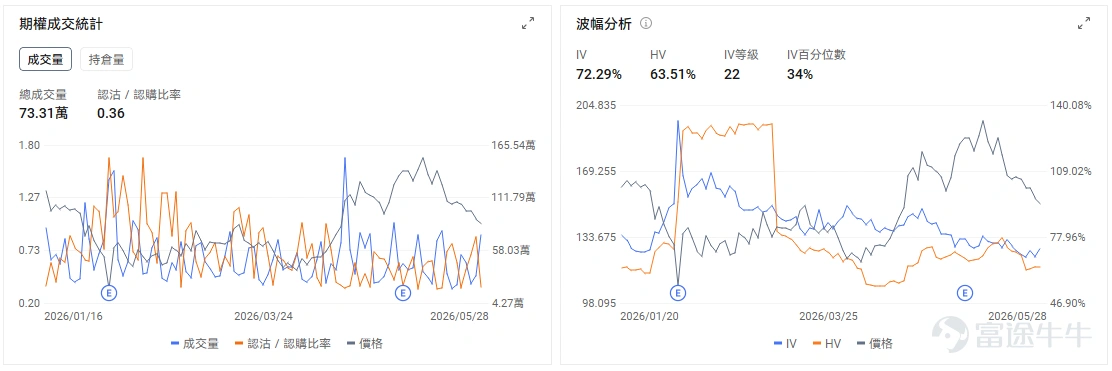
Task: Click the 波幅分析 panel title
Action: pos(604,23)
